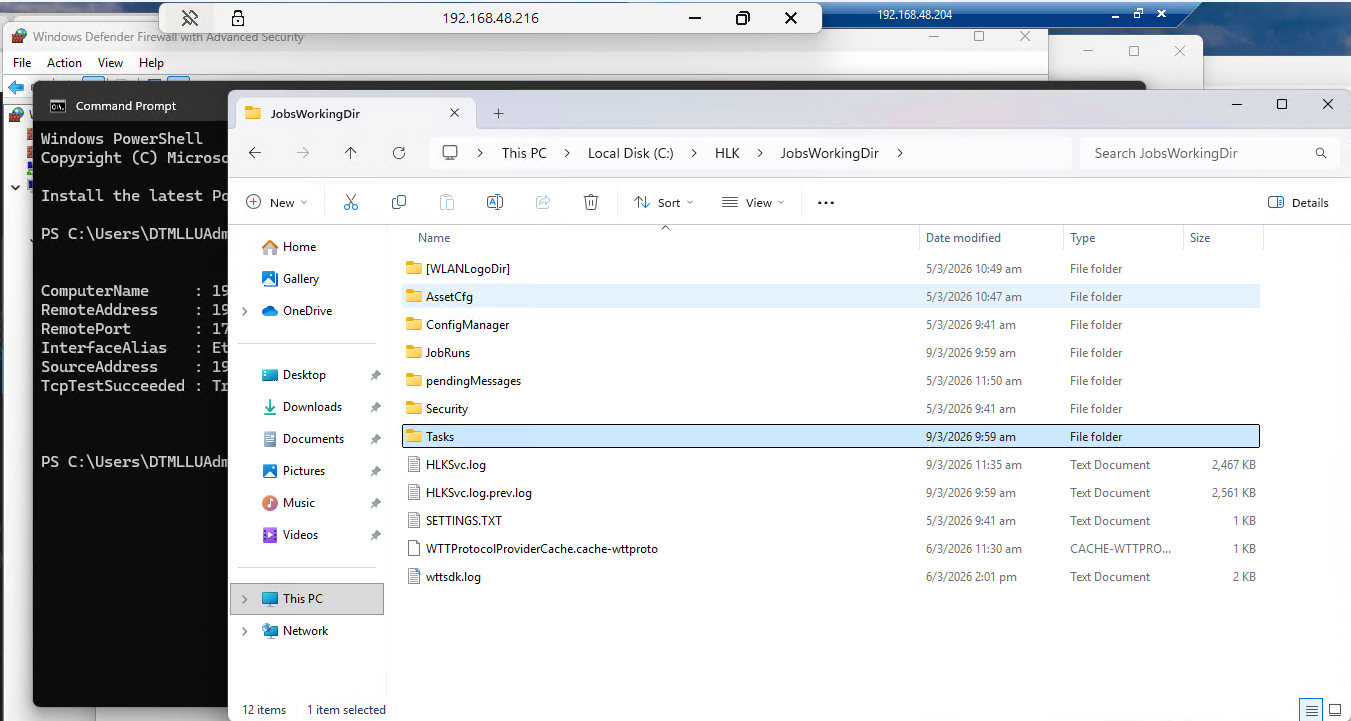Image resolution: width=1351 pixels, height=721 pixels.
Task: Select the AssetCfg folder
Action: click(x=830, y=297)
